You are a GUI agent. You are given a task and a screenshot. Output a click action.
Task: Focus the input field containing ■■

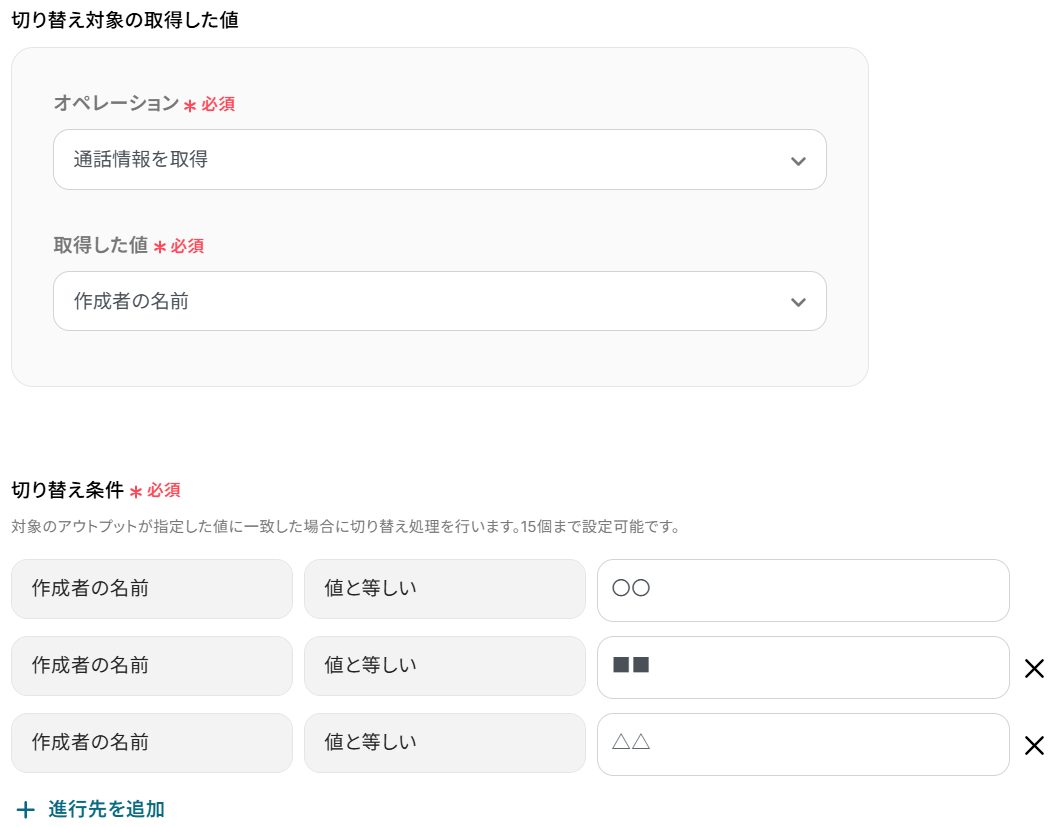coord(802,667)
